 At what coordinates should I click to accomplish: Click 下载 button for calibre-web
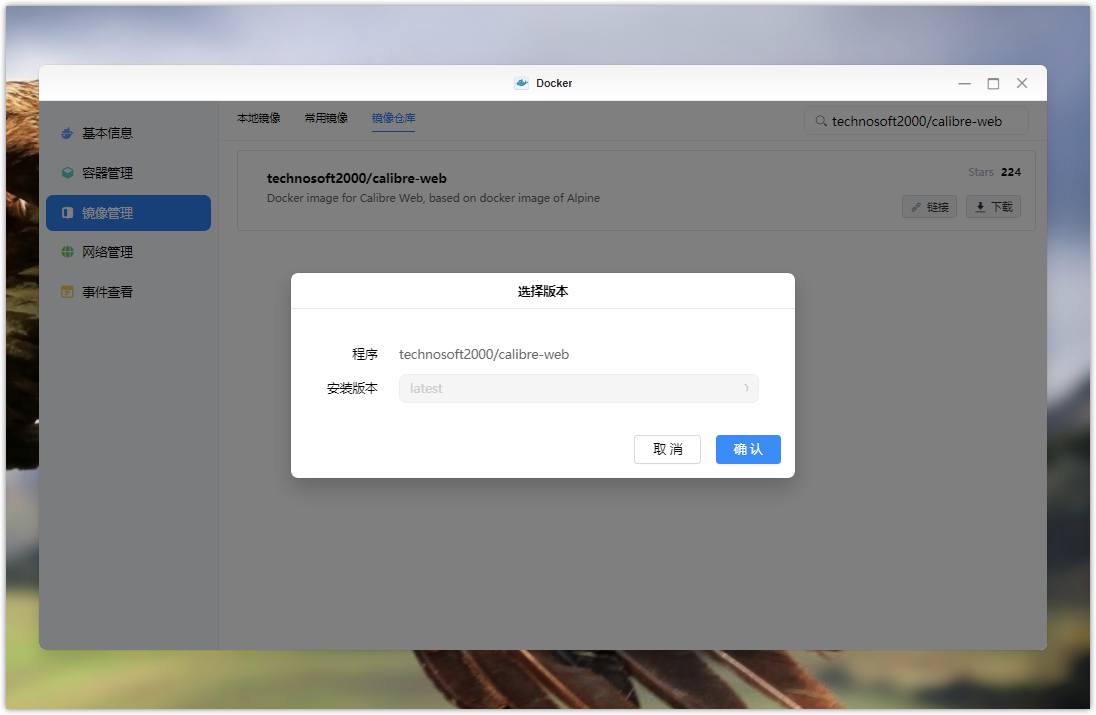click(993, 207)
